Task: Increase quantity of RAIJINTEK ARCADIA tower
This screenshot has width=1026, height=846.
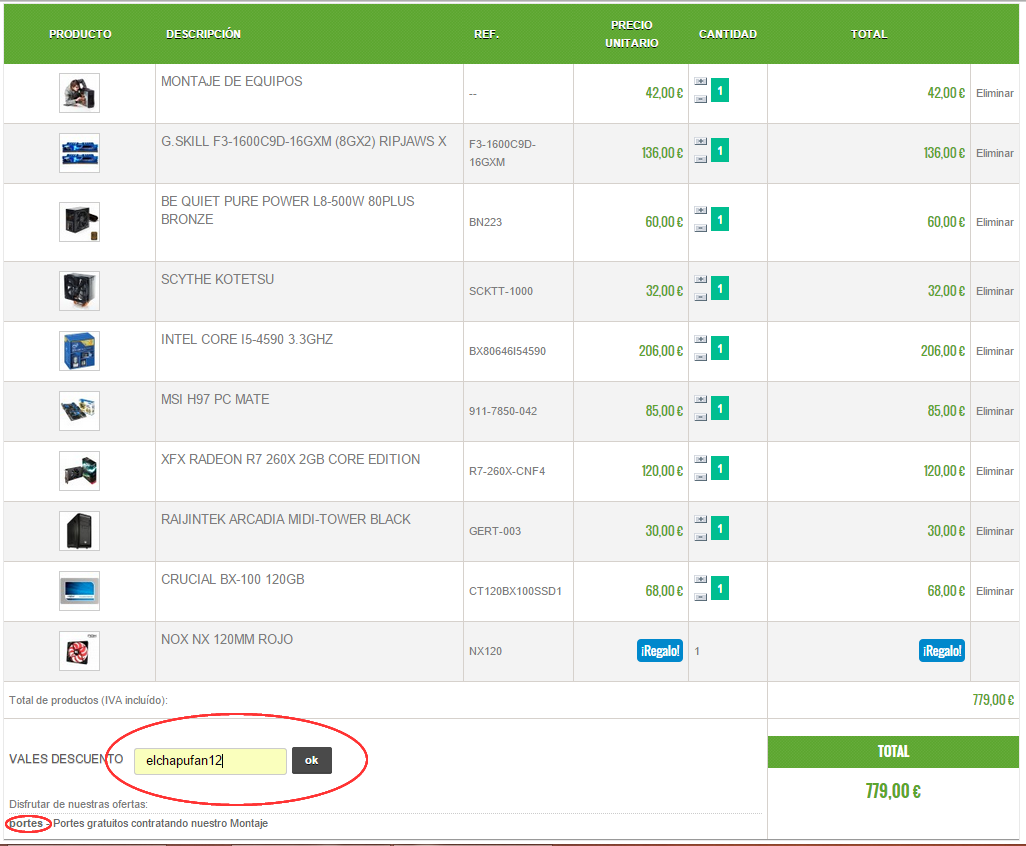Action: 701,520
